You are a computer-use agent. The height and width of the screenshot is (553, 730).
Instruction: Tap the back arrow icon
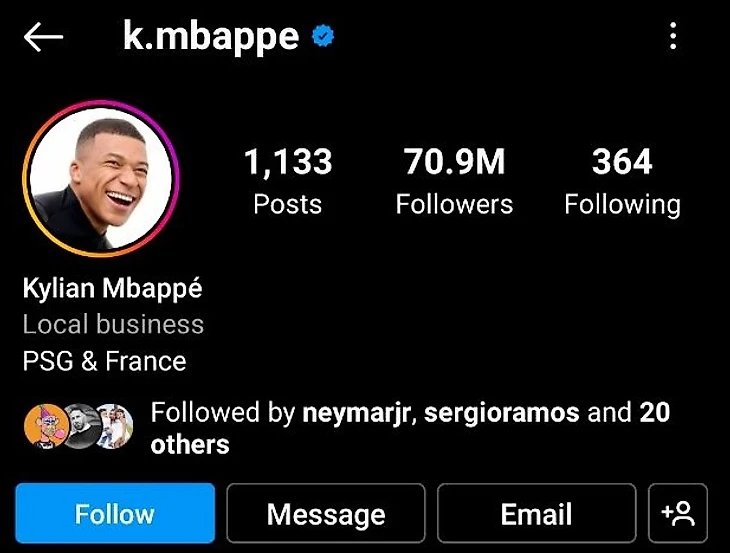coord(43,37)
